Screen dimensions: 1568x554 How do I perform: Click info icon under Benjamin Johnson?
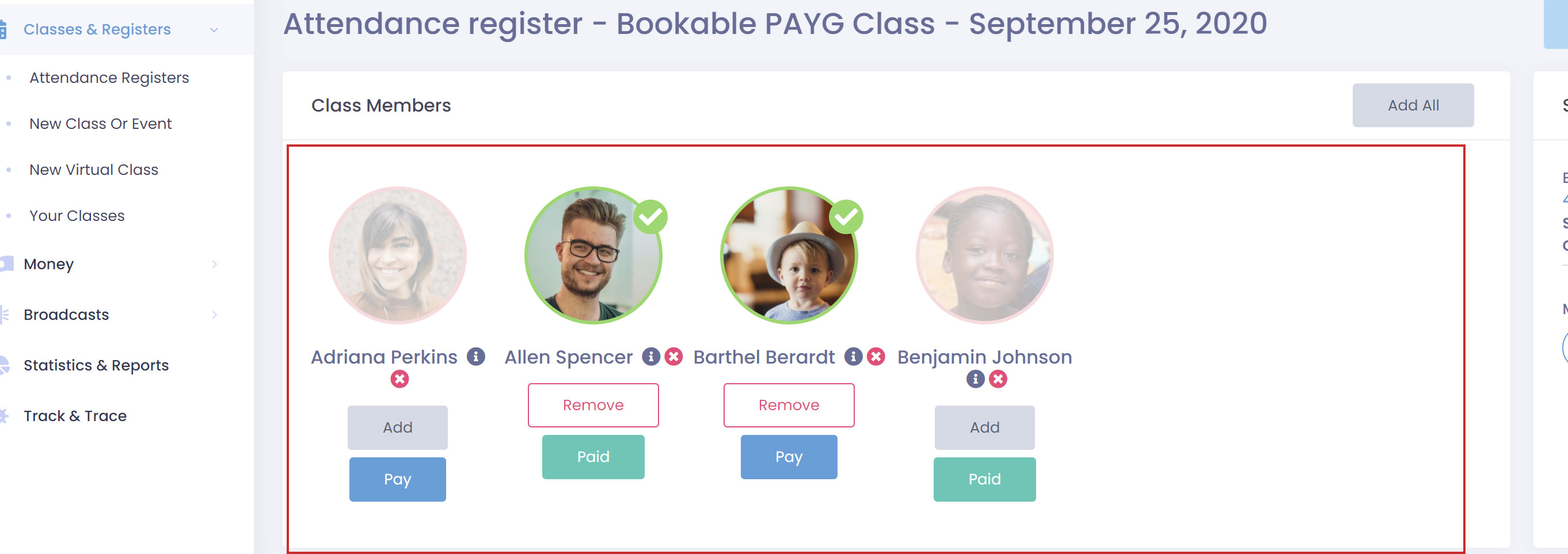pos(975,379)
